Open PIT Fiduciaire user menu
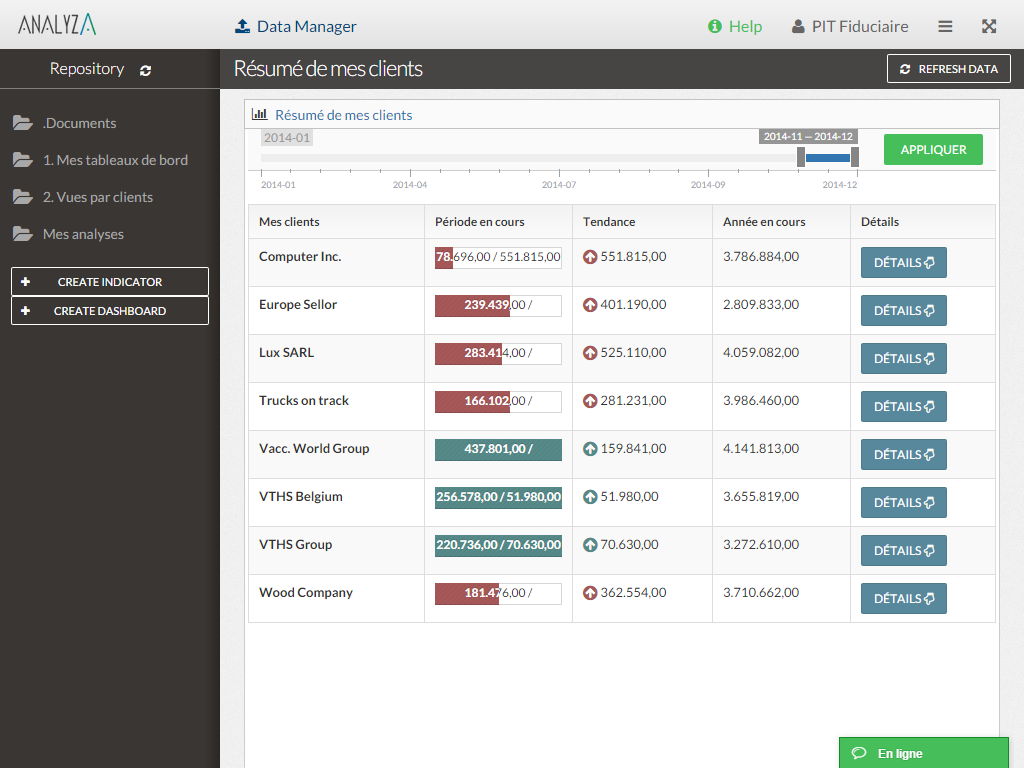1024x768 pixels. pyautogui.click(x=850, y=27)
